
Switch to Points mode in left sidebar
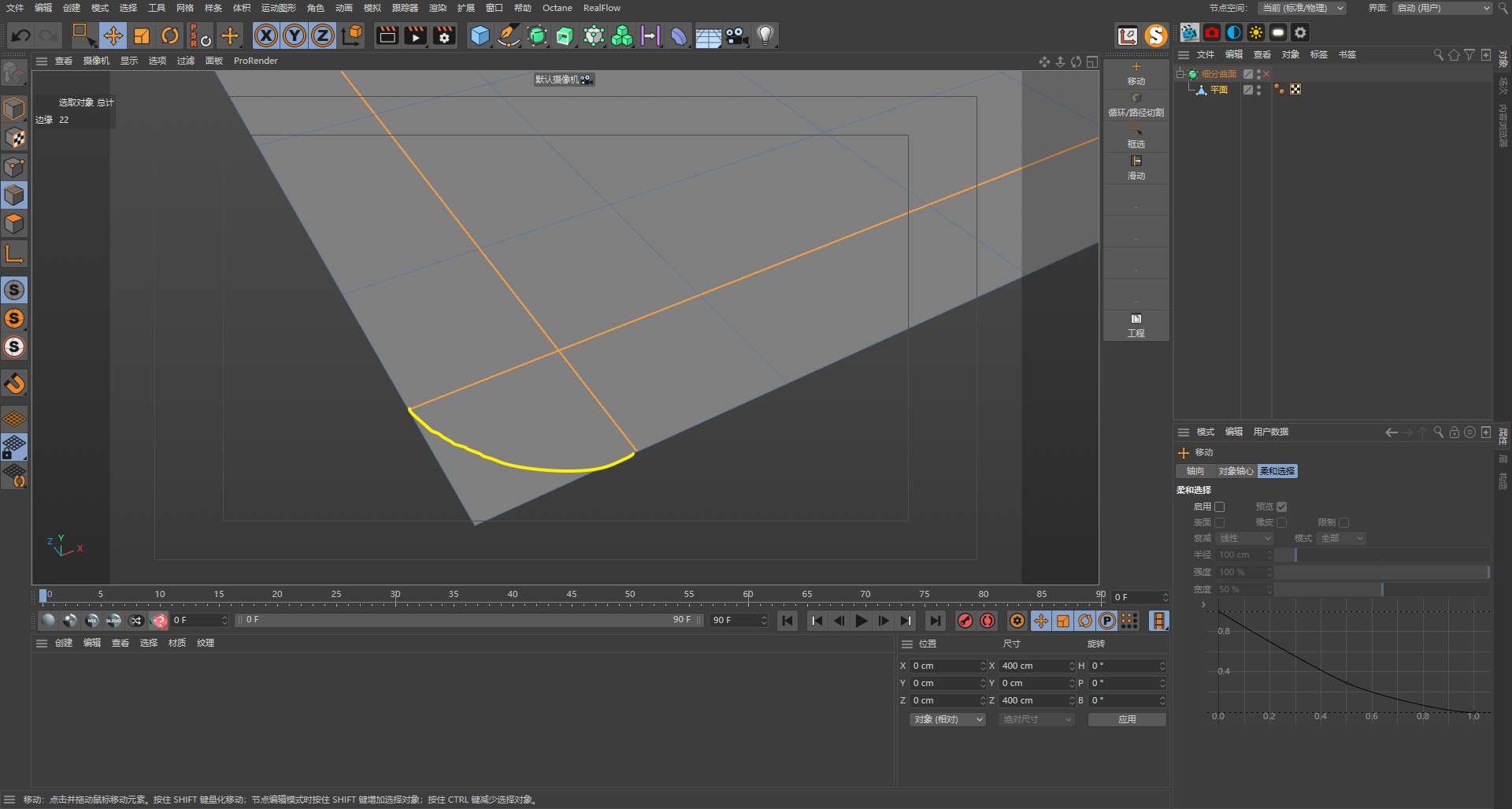point(14,167)
